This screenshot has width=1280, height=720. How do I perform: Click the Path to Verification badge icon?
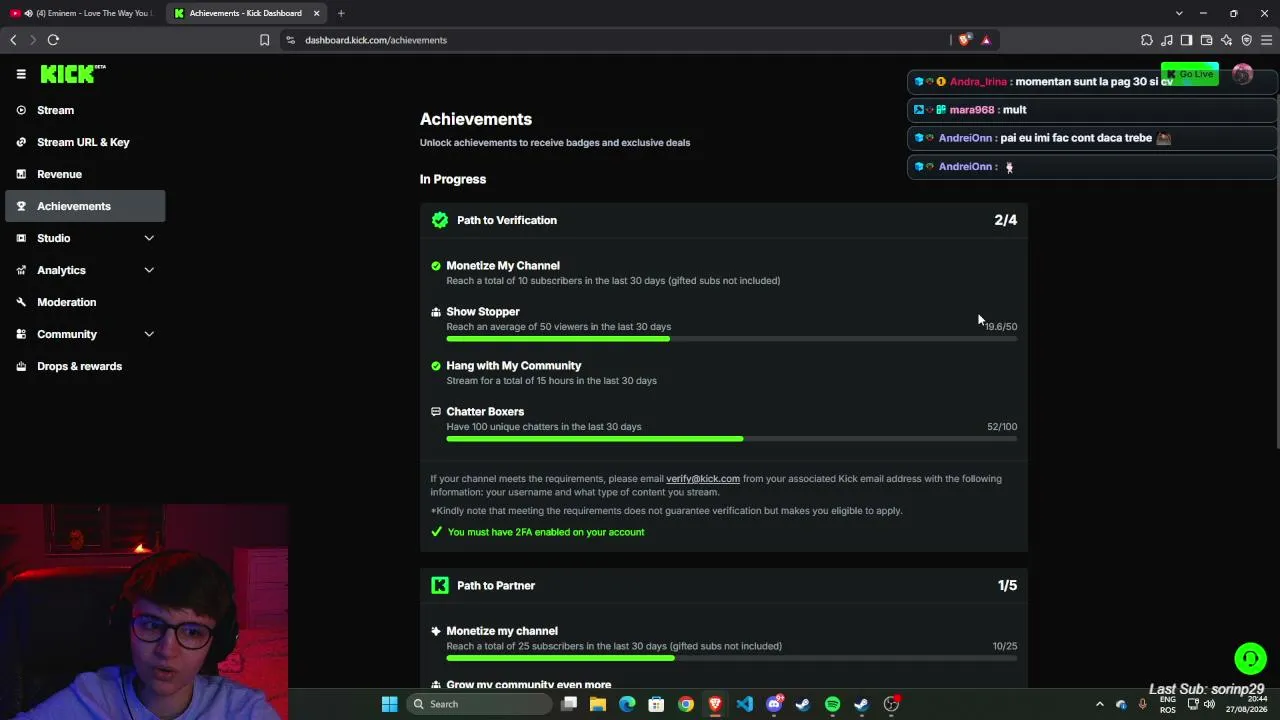pos(440,220)
